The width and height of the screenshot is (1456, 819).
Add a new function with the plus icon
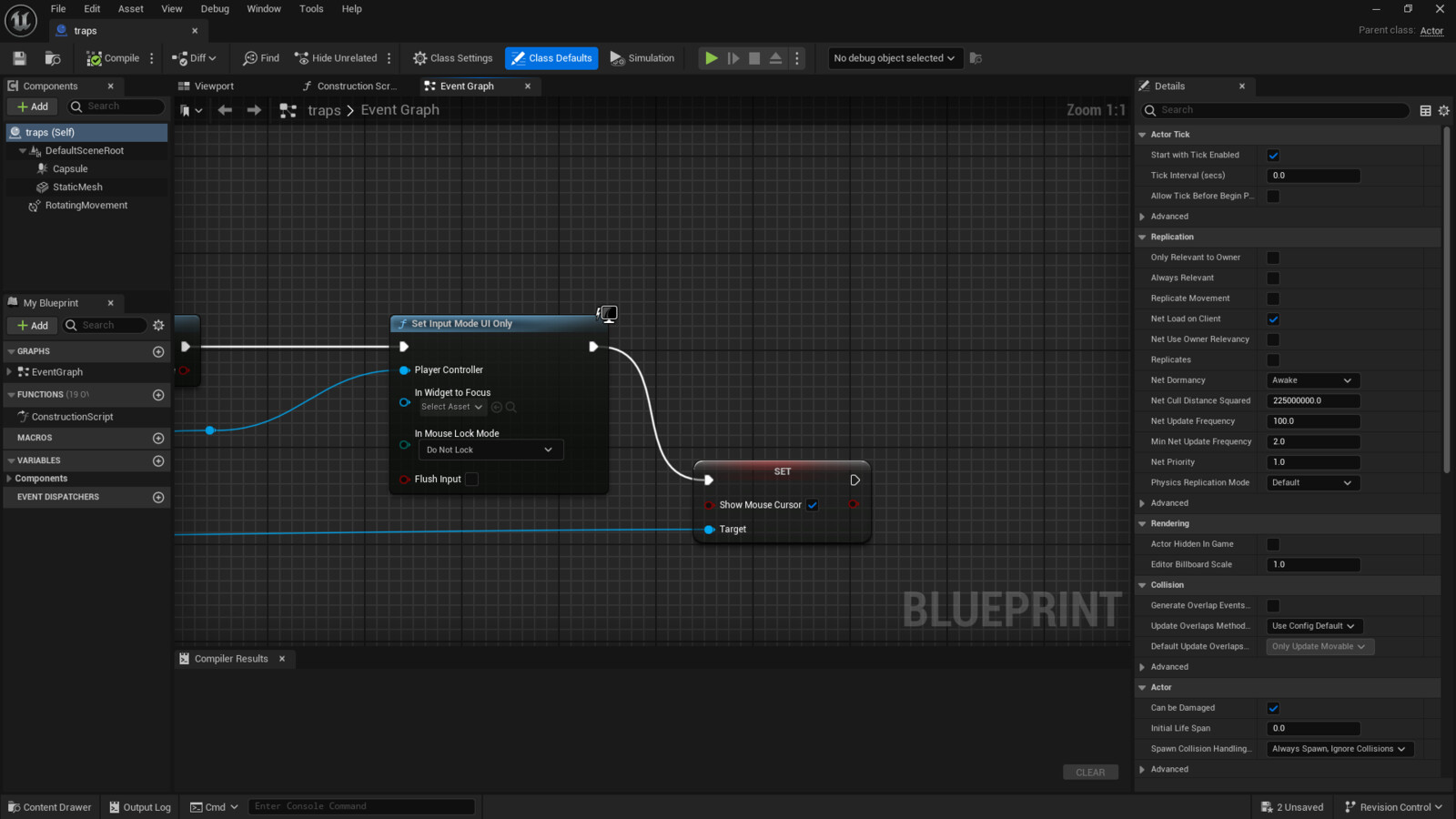[x=158, y=395]
